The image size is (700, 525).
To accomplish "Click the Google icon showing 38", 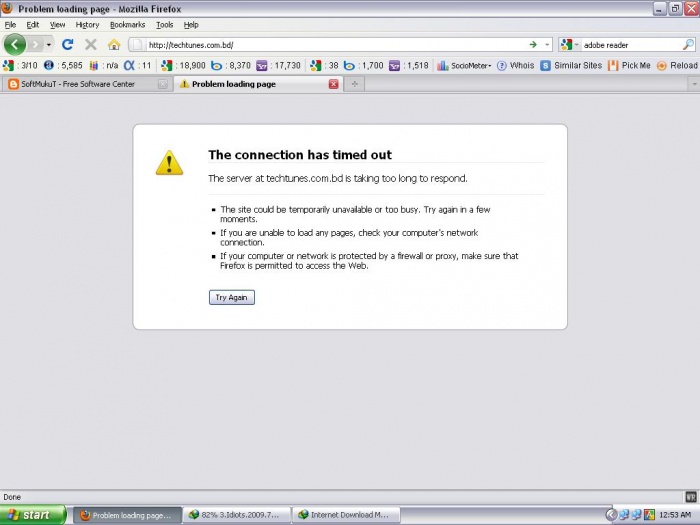I will point(316,66).
